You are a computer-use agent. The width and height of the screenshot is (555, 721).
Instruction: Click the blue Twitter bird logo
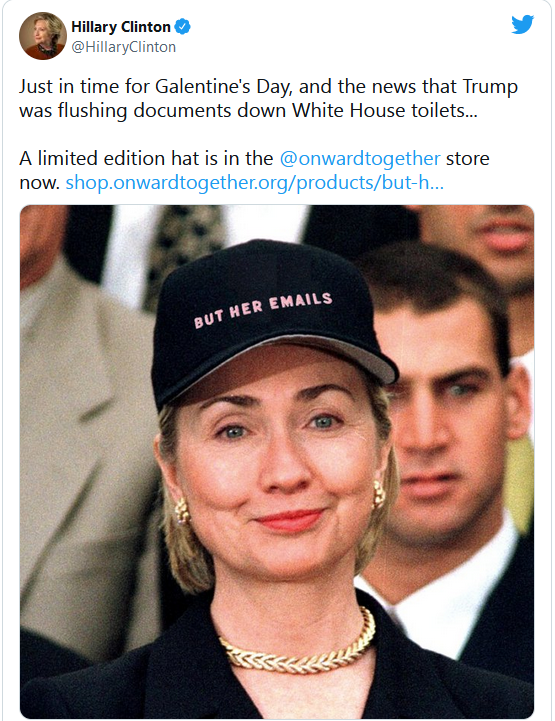pos(522,24)
